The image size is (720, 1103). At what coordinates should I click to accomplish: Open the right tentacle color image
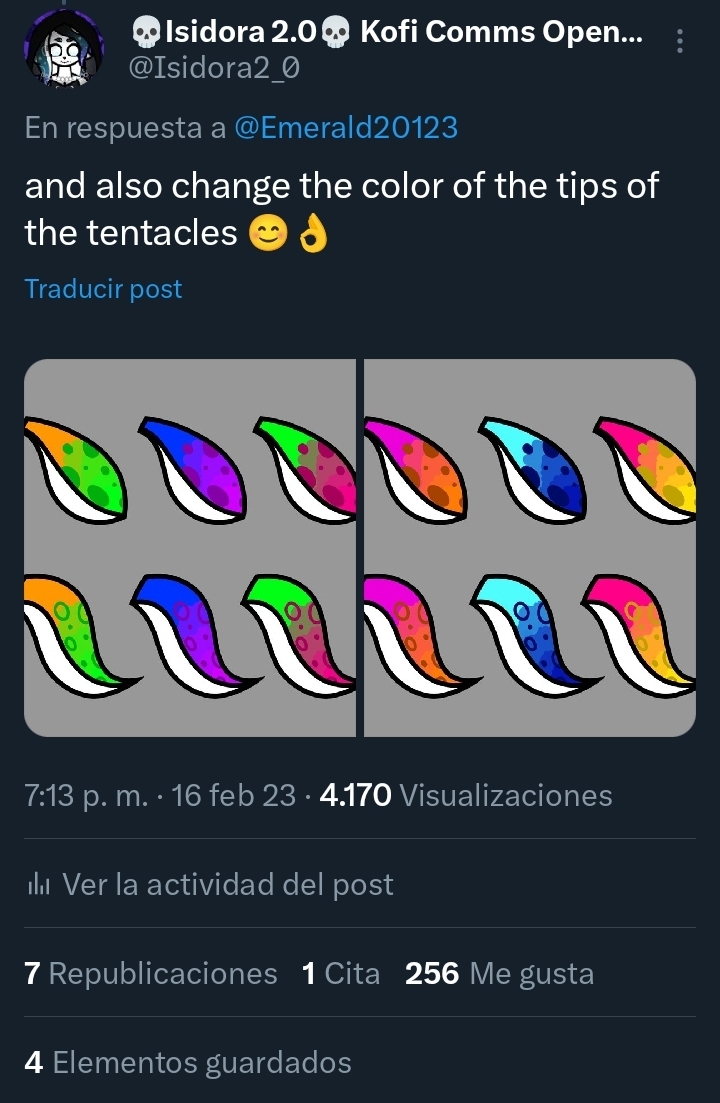[x=530, y=548]
